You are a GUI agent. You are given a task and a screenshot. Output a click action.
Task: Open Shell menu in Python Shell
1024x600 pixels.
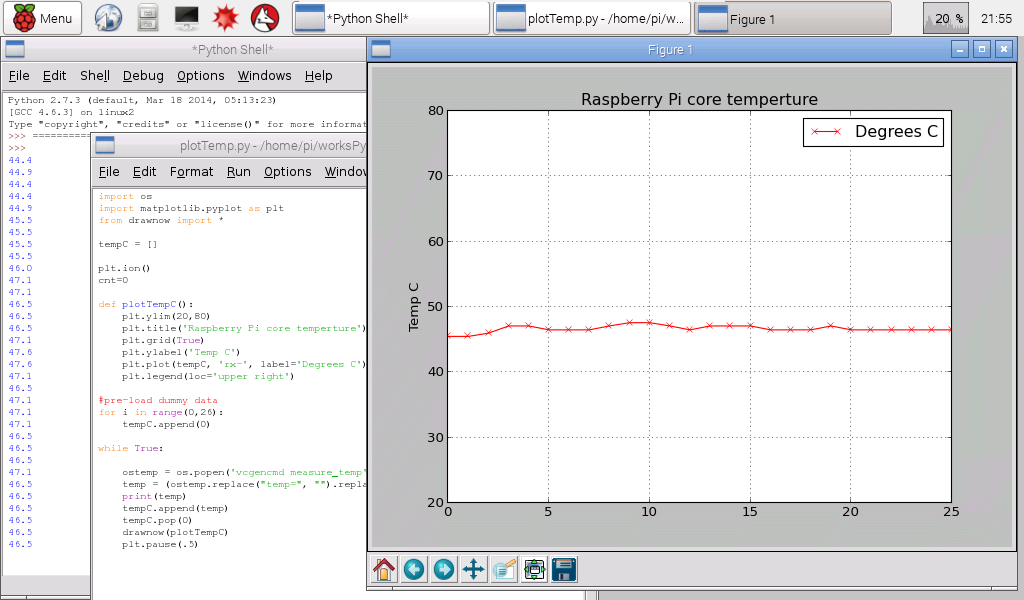(95, 76)
